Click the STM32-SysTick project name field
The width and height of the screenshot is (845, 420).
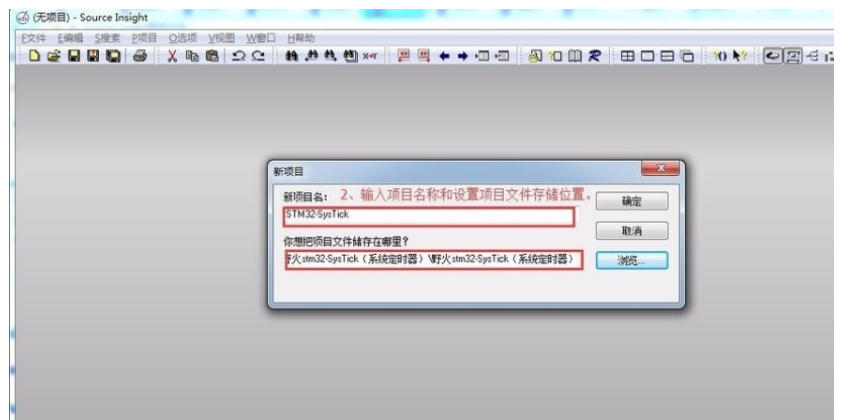click(x=428, y=215)
